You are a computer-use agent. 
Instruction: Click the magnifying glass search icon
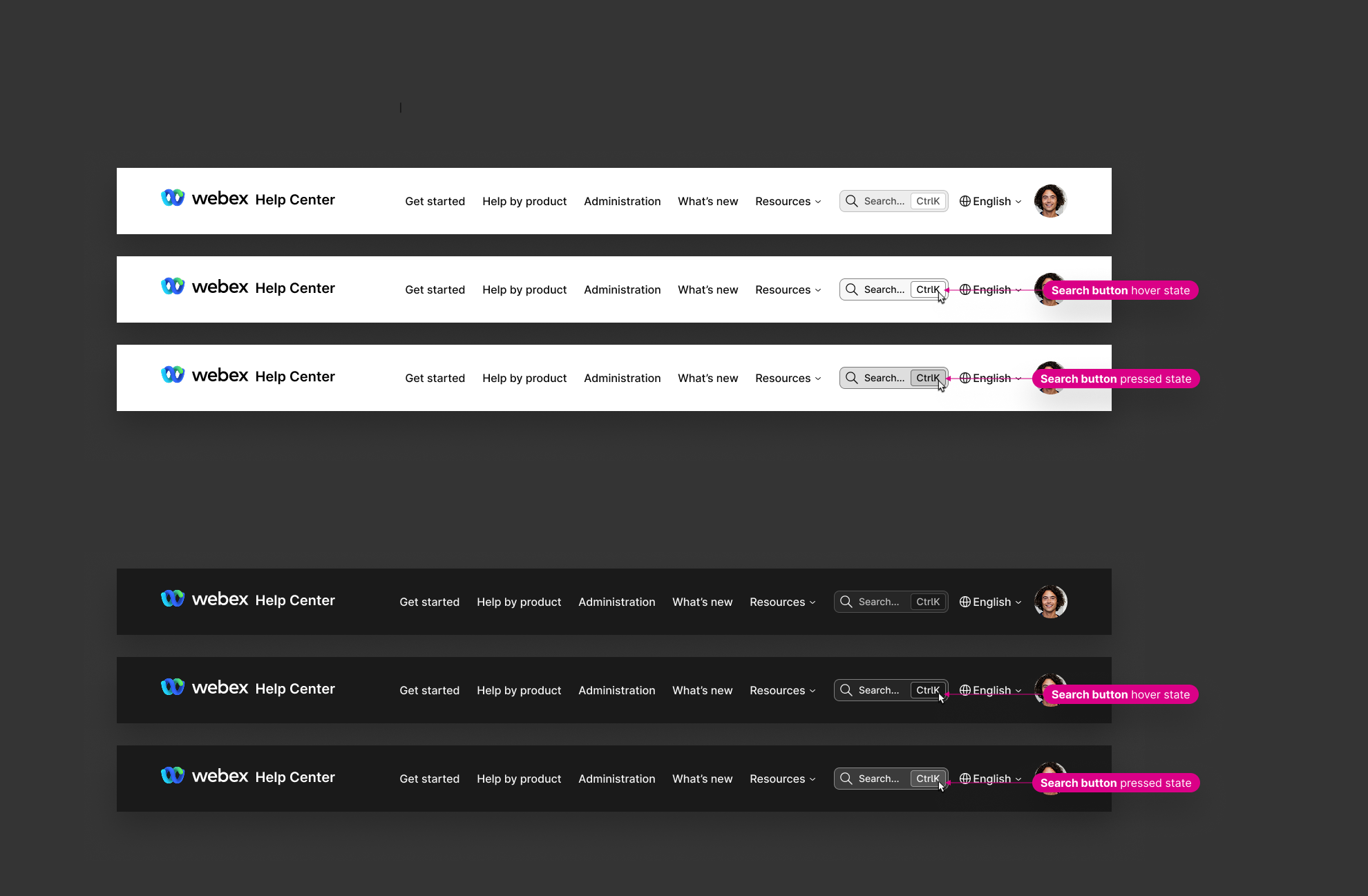[852, 200]
